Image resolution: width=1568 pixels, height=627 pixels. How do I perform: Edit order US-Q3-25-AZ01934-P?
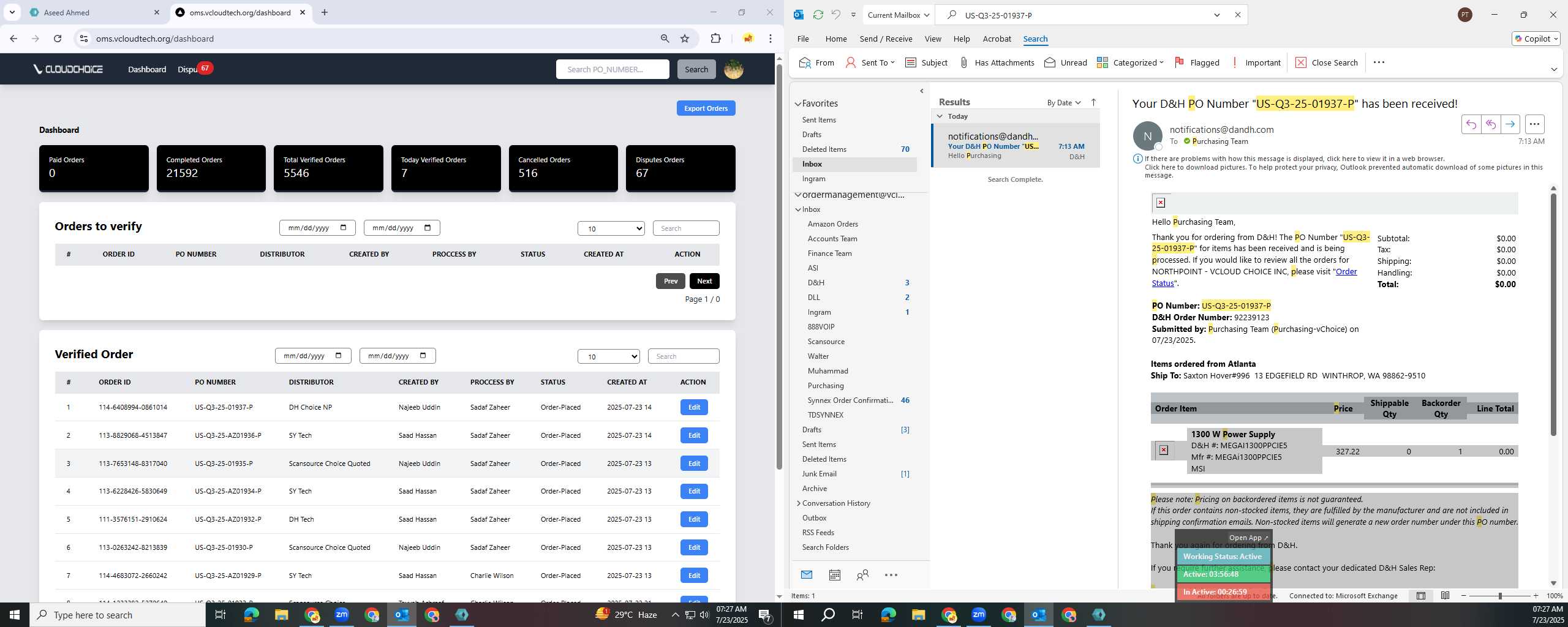pyautogui.click(x=694, y=491)
